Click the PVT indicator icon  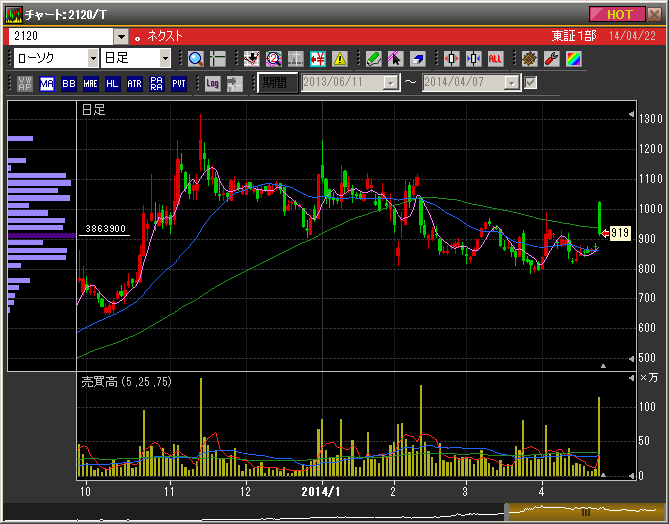(179, 83)
